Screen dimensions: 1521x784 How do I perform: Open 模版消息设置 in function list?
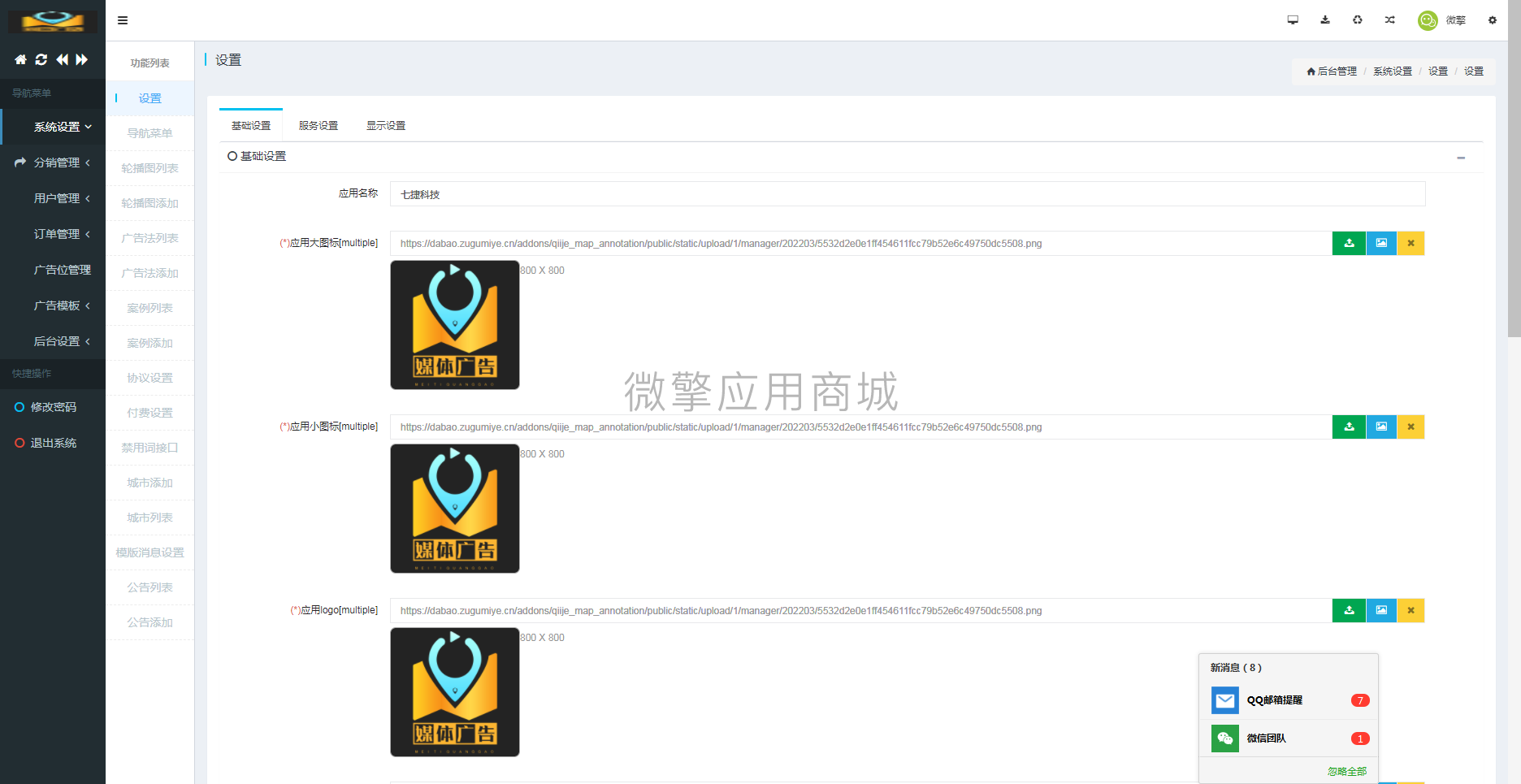[x=150, y=552]
